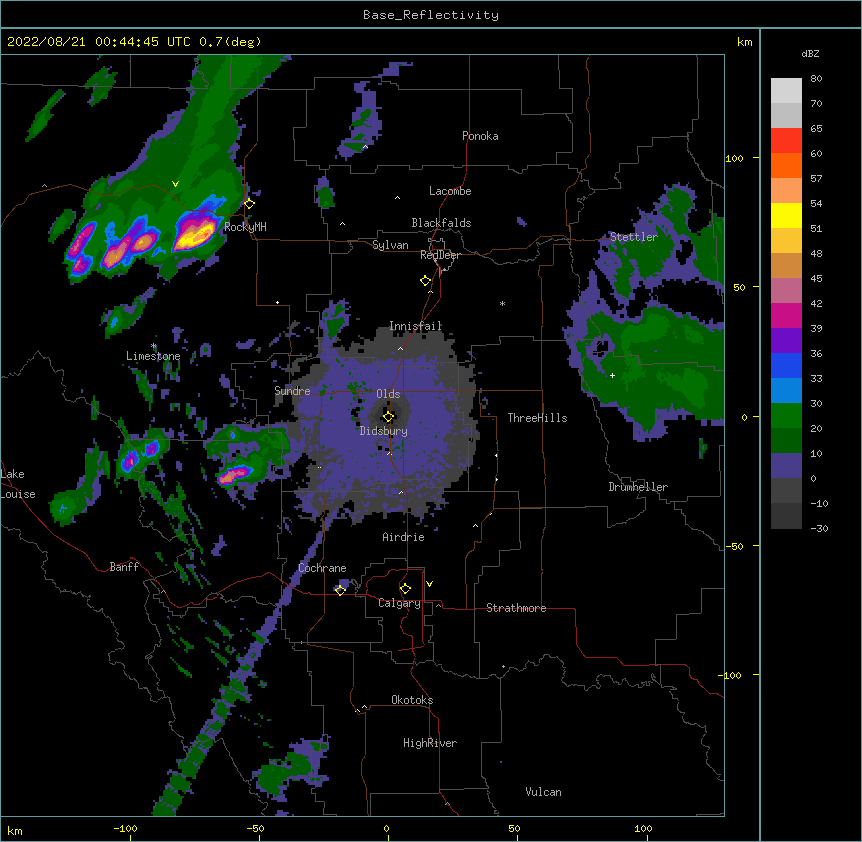Pick the light gray 70-80 dBZ legend swatch
Image resolution: width=862 pixels, height=842 pixels.
[786, 91]
